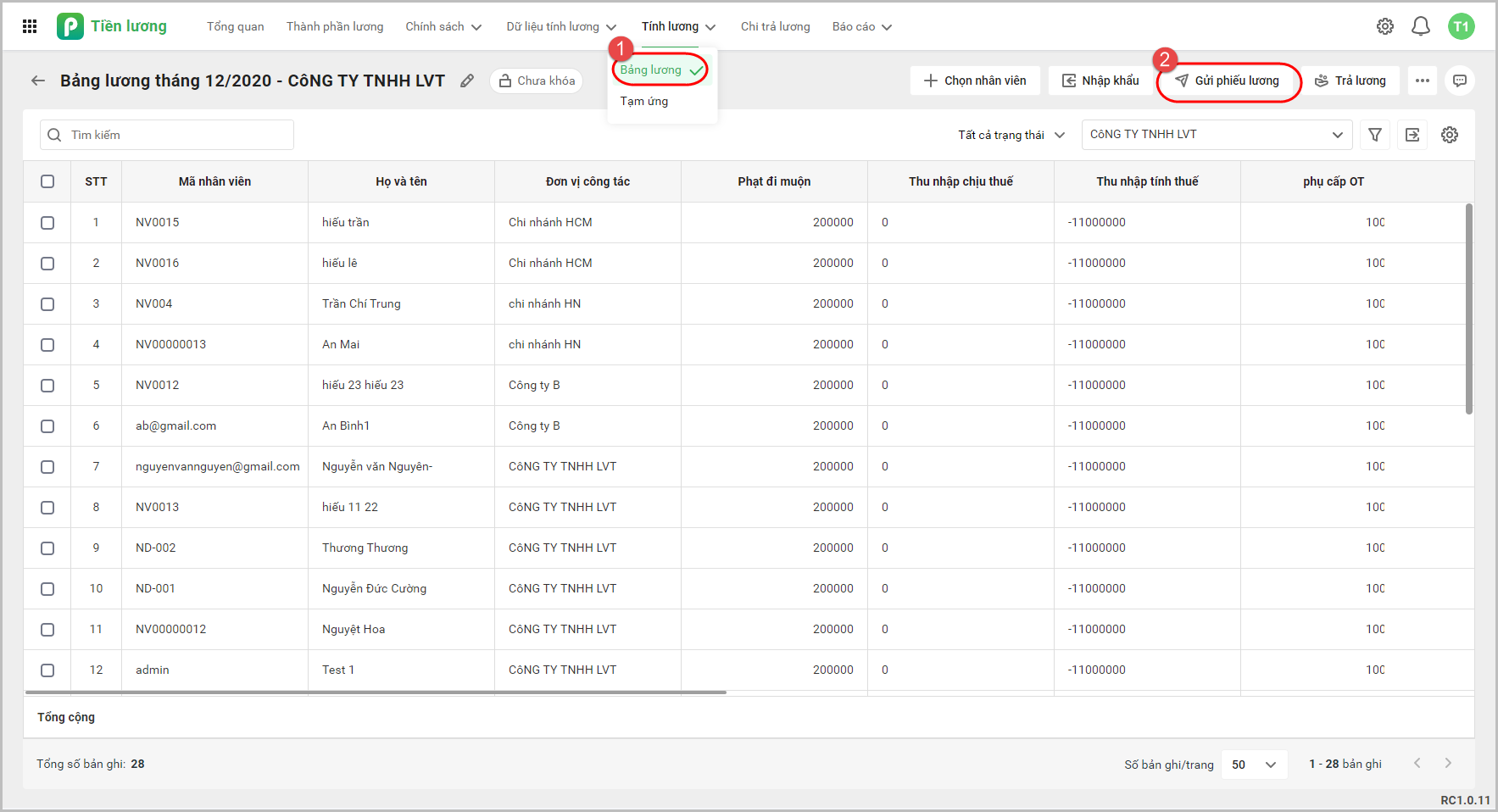The image size is (1498, 812).
Task: Click the 'Tìm kiếm' search field
Action: tap(167, 135)
